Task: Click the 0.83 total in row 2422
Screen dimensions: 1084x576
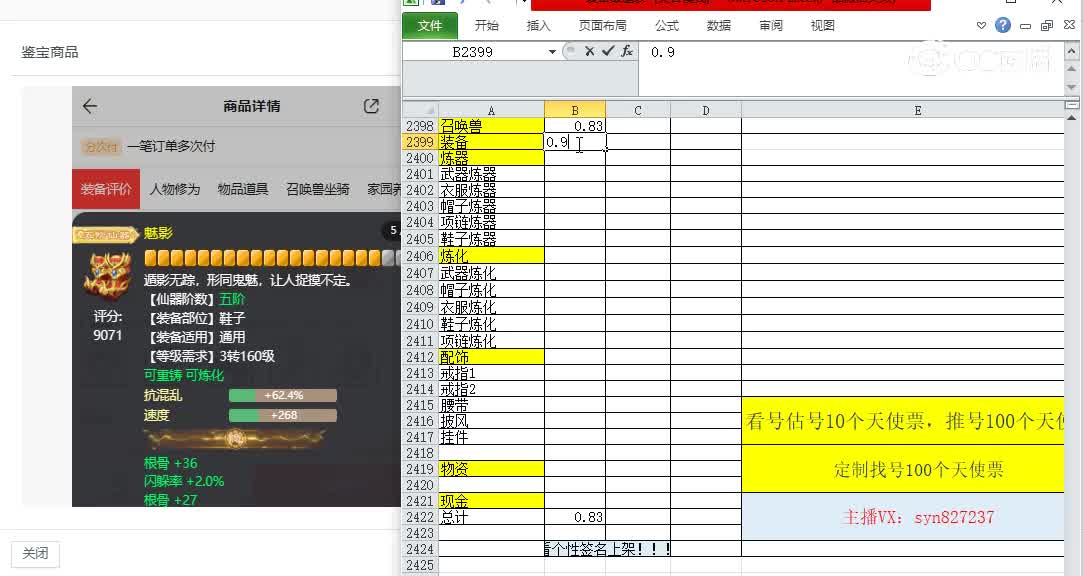Action: point(574,517)
